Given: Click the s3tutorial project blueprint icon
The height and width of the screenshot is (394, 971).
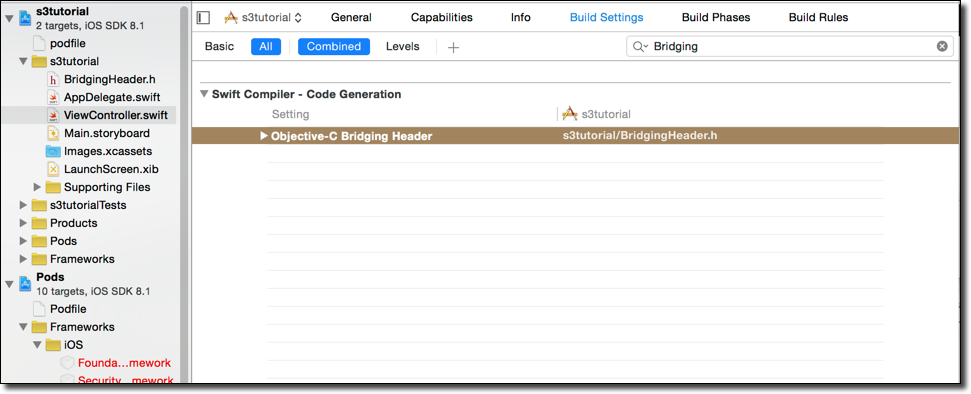Looking at the screenshot, I should click(x=25, y=17).
